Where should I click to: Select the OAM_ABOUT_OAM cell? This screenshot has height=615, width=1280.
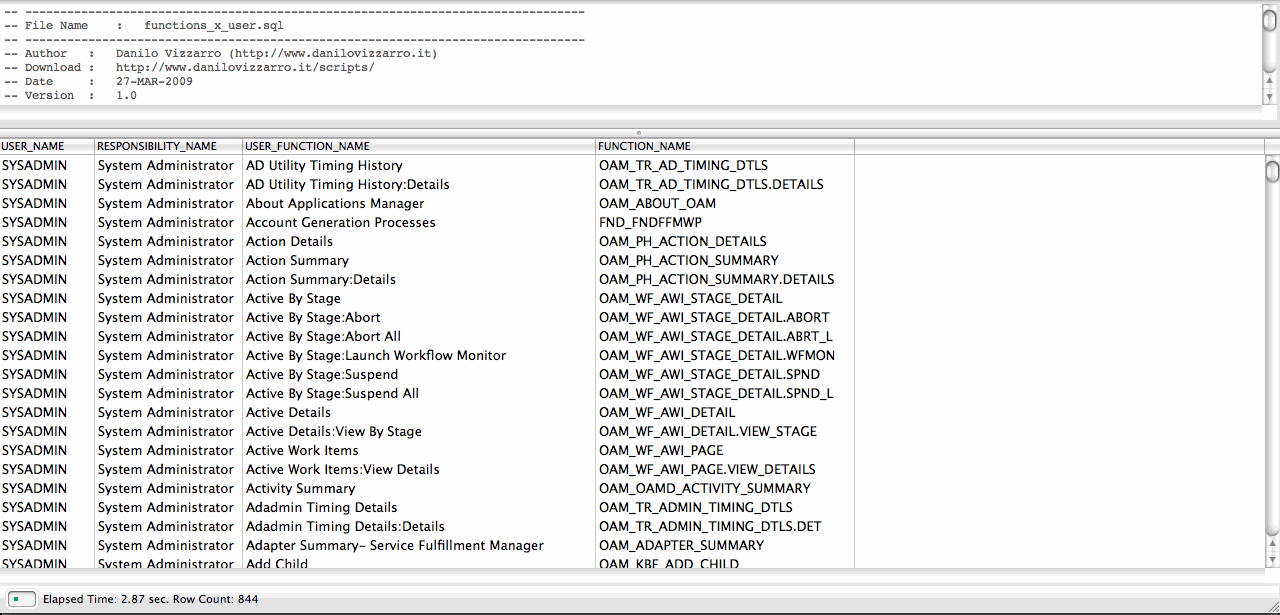point(725,203)
